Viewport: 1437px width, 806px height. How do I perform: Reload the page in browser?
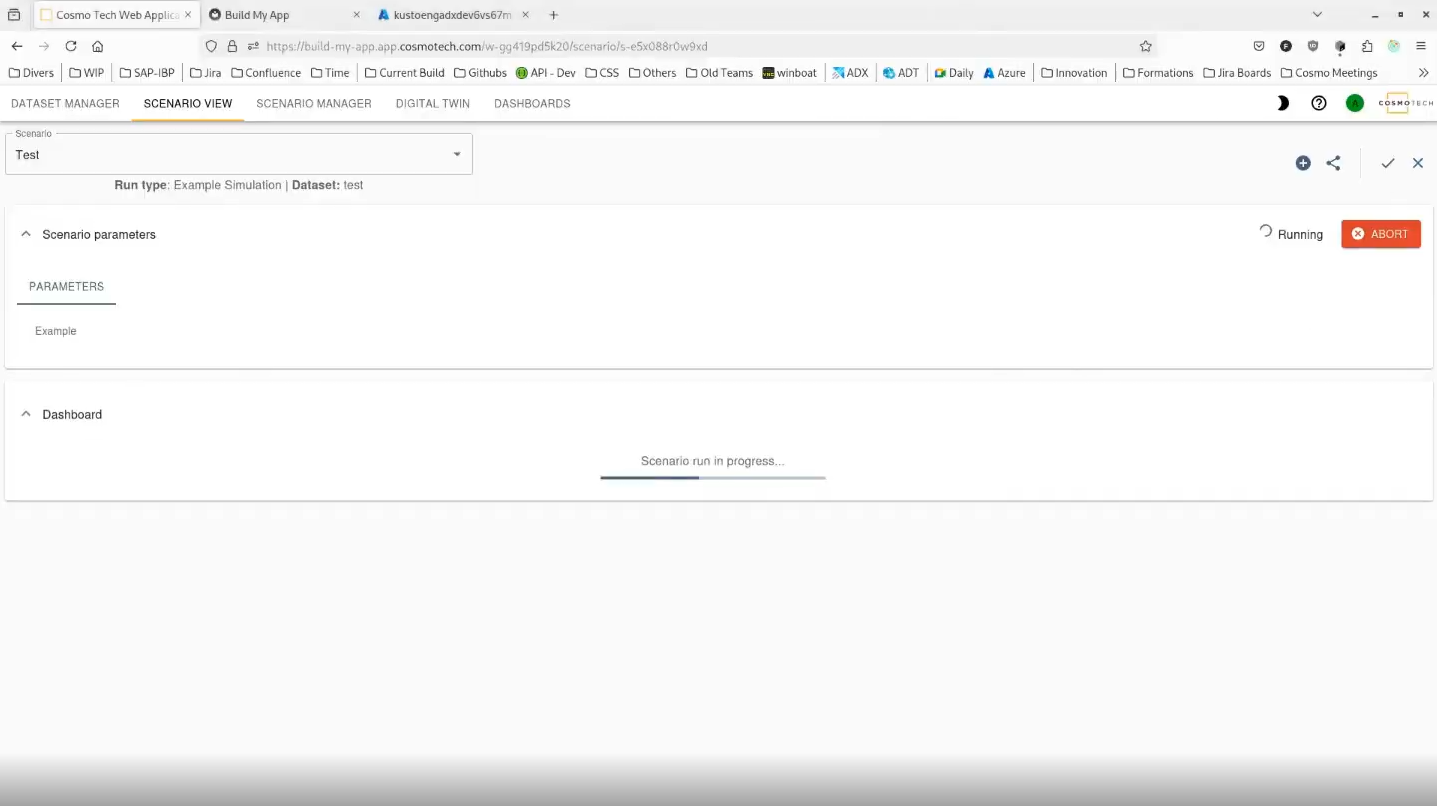coord(71,46)
